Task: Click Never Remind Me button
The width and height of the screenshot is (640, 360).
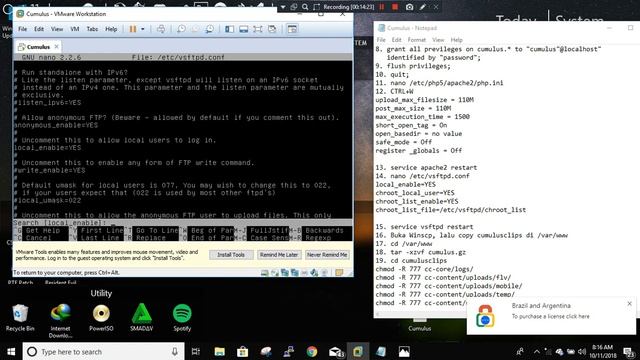Action: click(327, 255)
